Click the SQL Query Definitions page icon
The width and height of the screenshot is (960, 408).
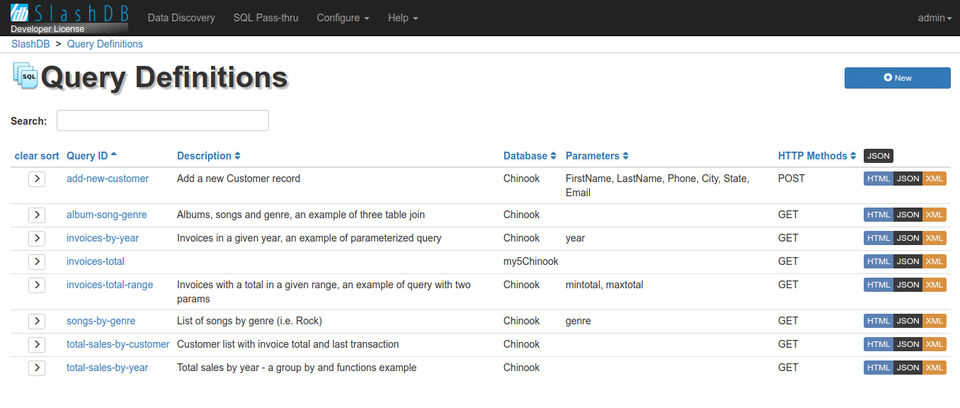[24, 75]
